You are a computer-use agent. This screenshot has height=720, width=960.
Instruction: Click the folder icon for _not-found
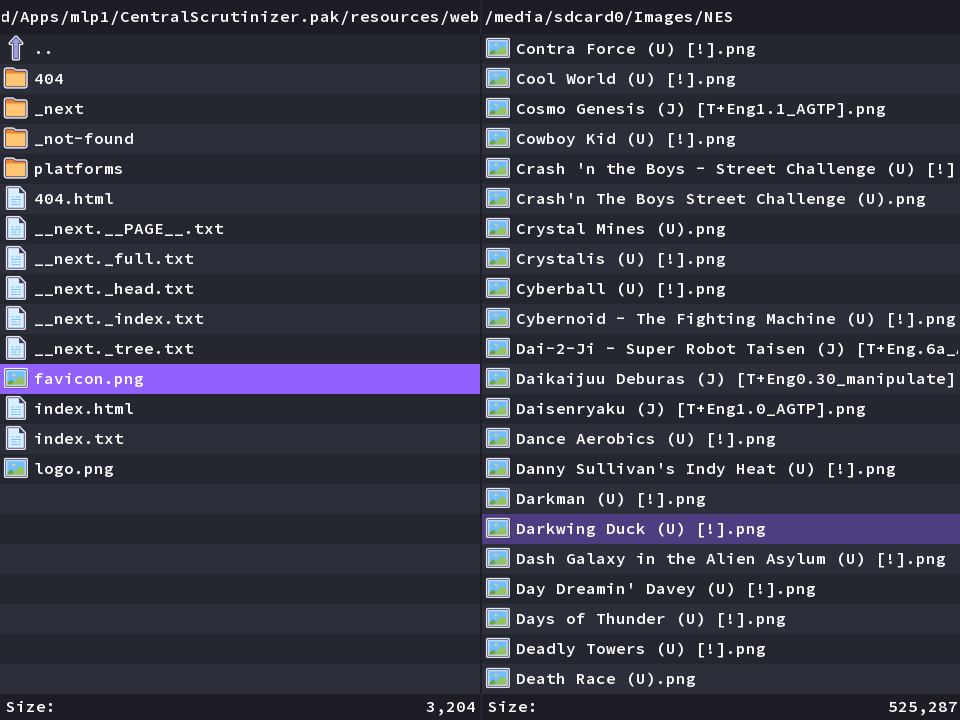[x=16, y=138]
